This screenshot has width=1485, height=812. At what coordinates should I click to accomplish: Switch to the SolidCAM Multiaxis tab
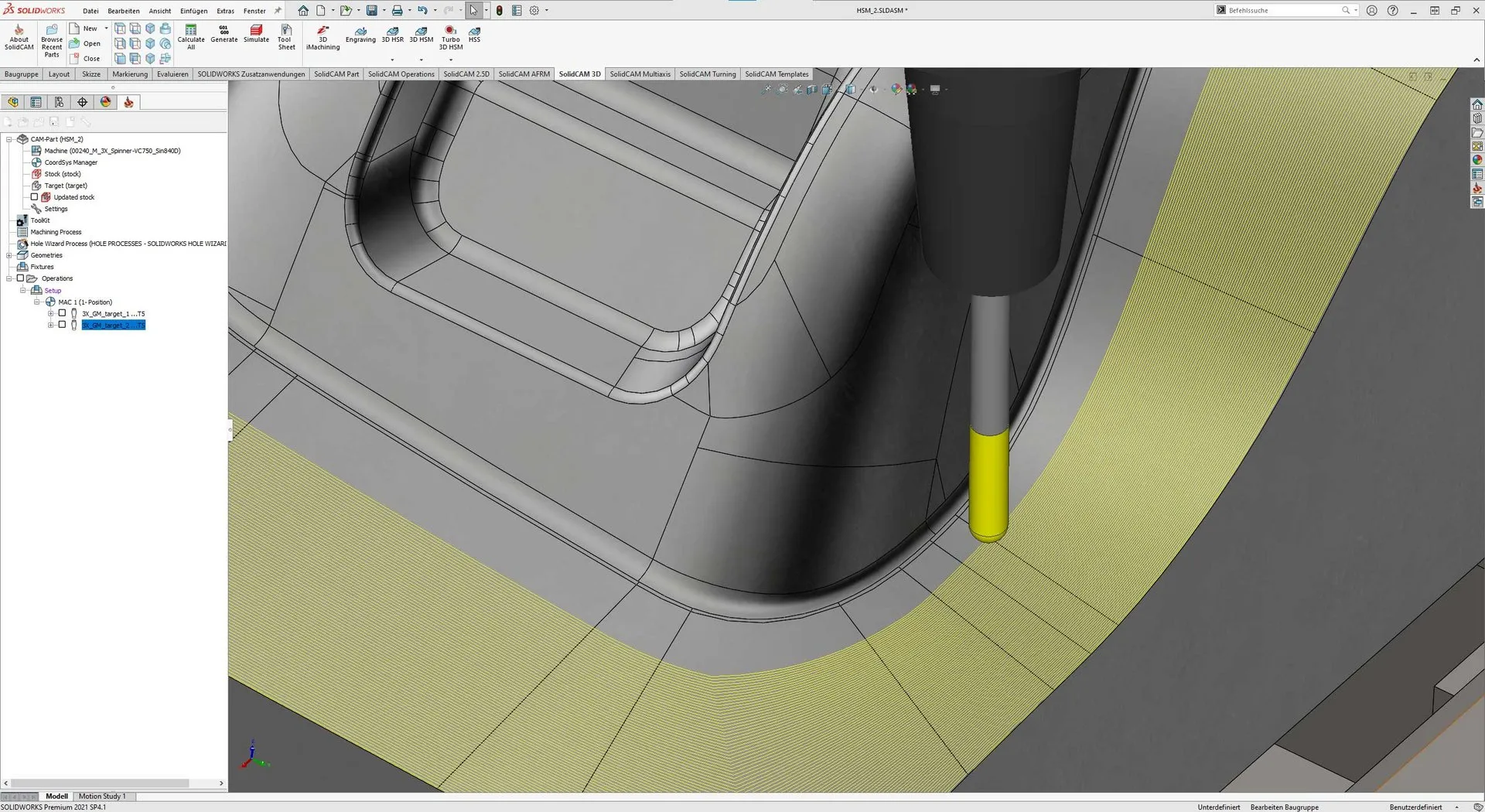pos(640,74)
